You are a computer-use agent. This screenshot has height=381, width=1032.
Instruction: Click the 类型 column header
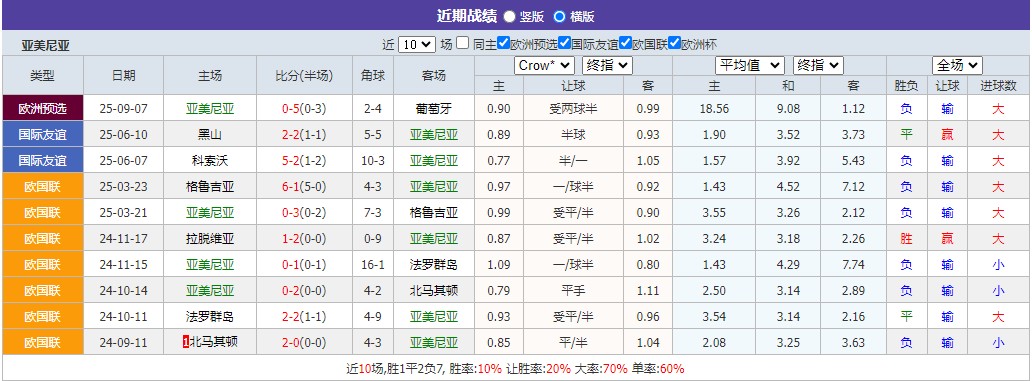[x=43, y=76]
